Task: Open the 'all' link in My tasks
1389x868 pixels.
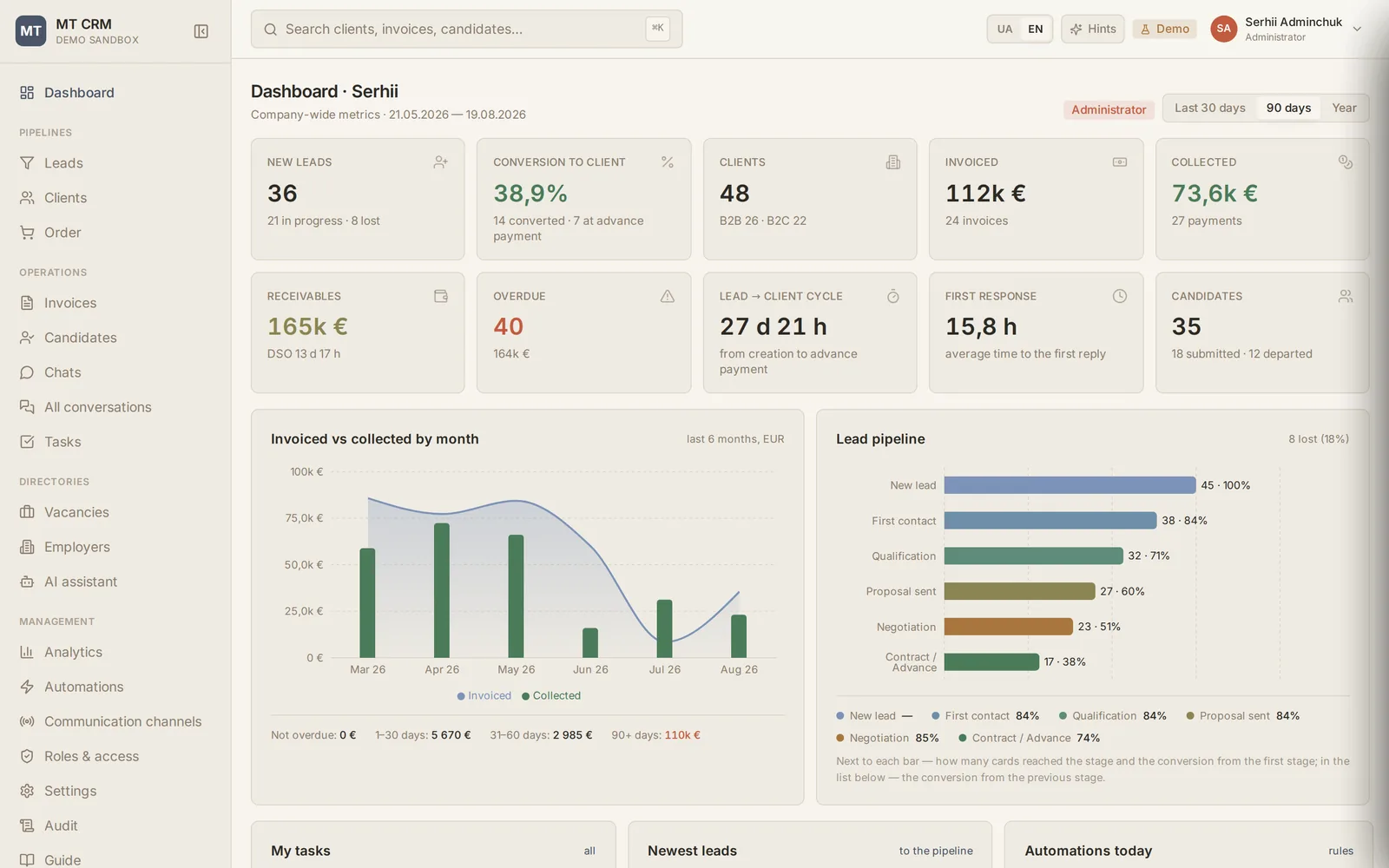Action: (589, 852)
